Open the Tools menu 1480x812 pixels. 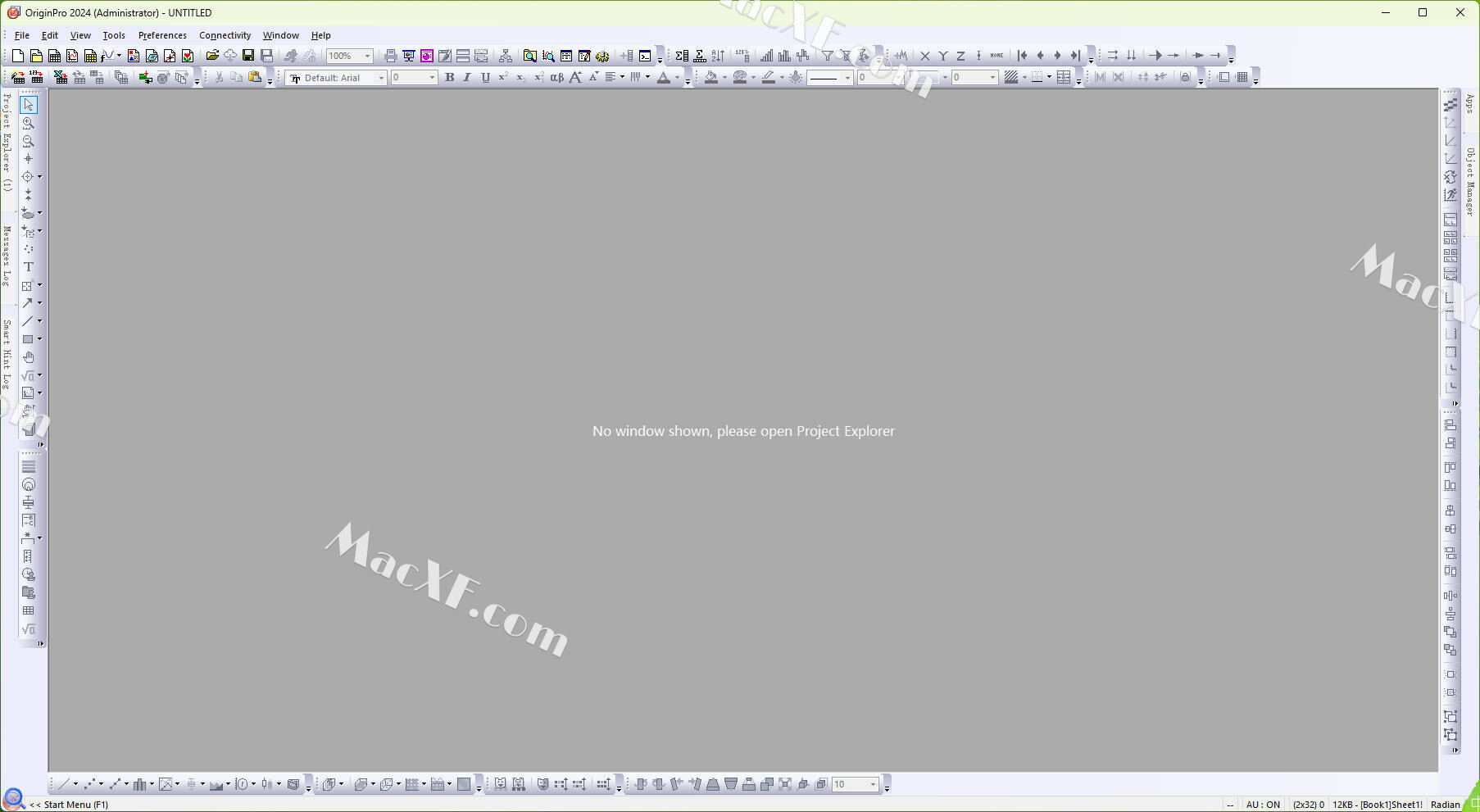coord(114,35)
